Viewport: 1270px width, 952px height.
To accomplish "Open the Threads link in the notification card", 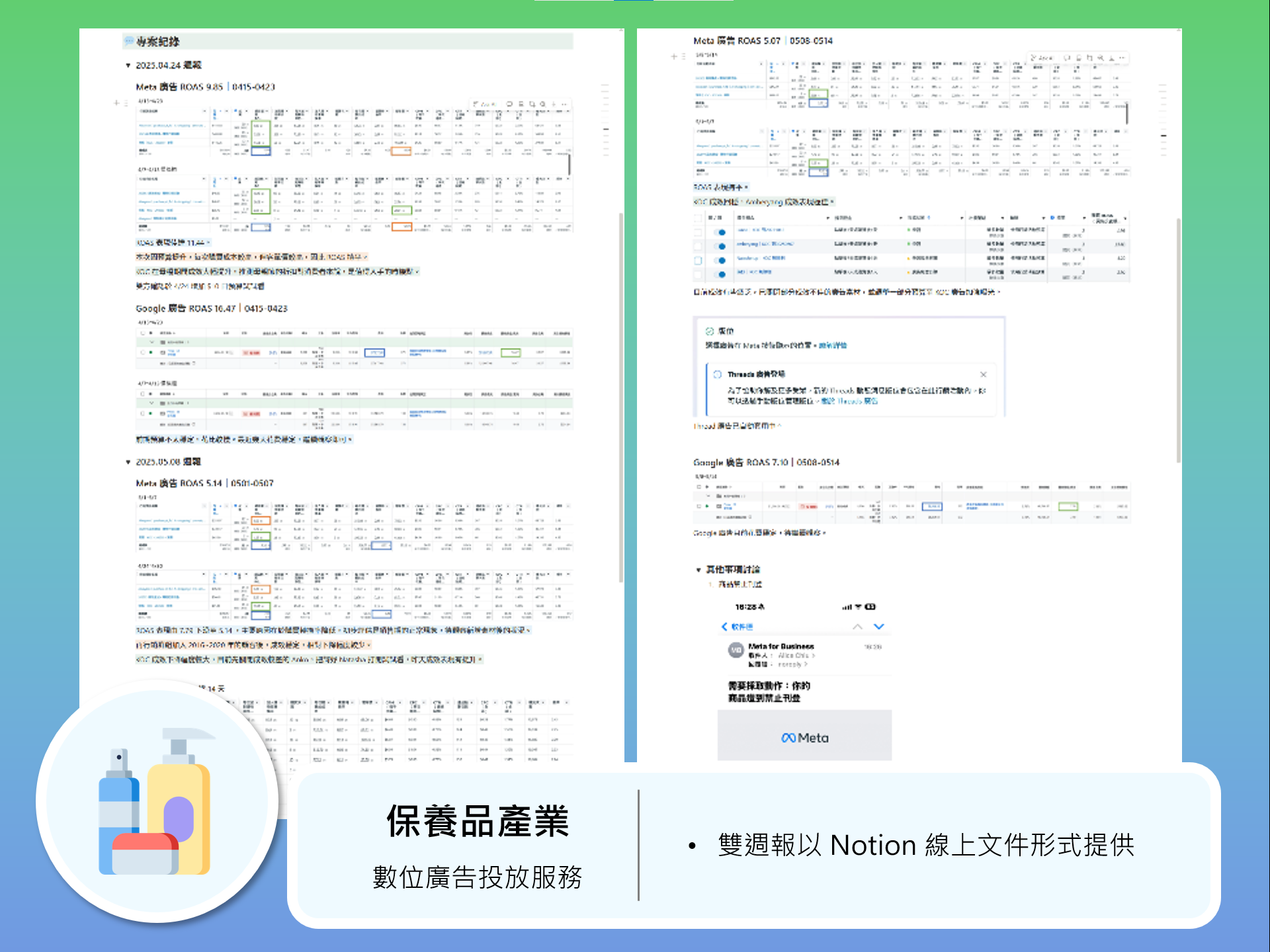I will (x=849, y=401).
